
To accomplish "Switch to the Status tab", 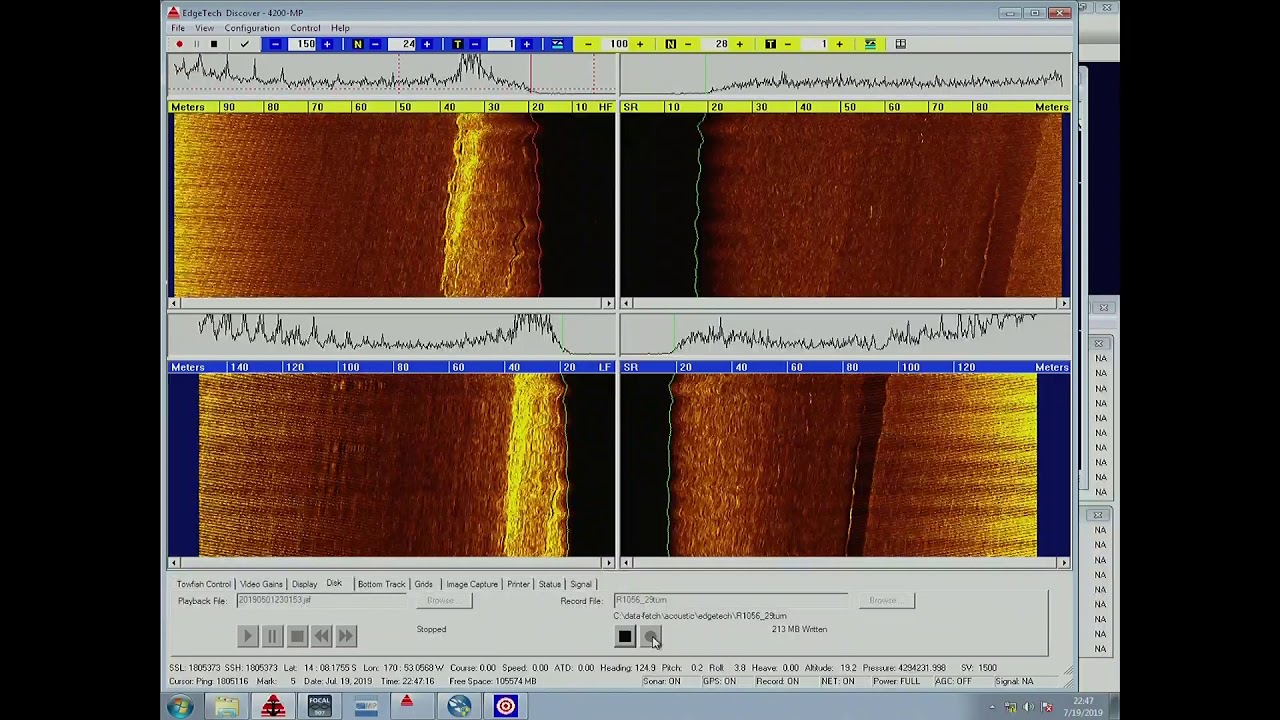I will pyautogui.click(x=549, y=584).
